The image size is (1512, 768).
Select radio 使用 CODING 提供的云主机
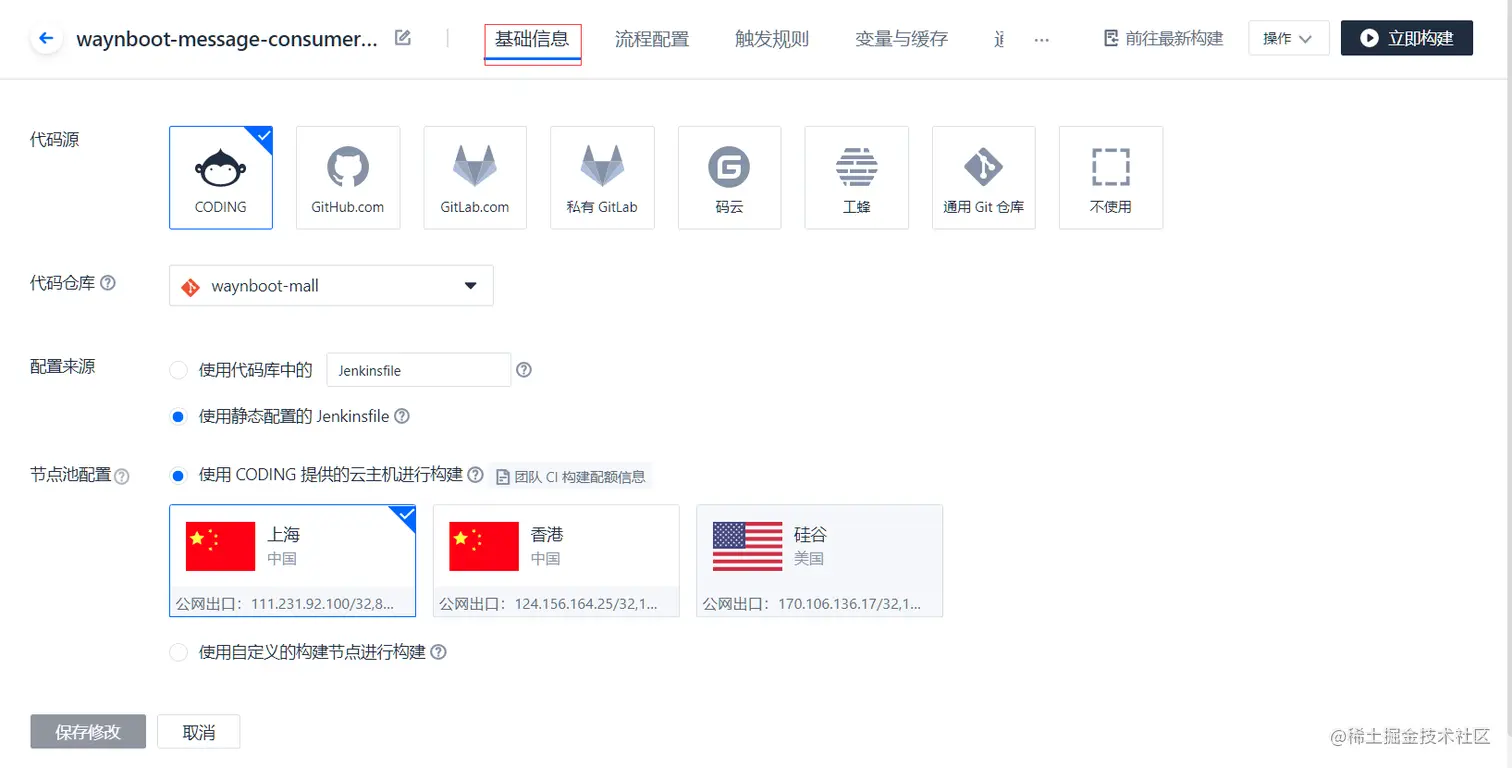coord(178,475)
